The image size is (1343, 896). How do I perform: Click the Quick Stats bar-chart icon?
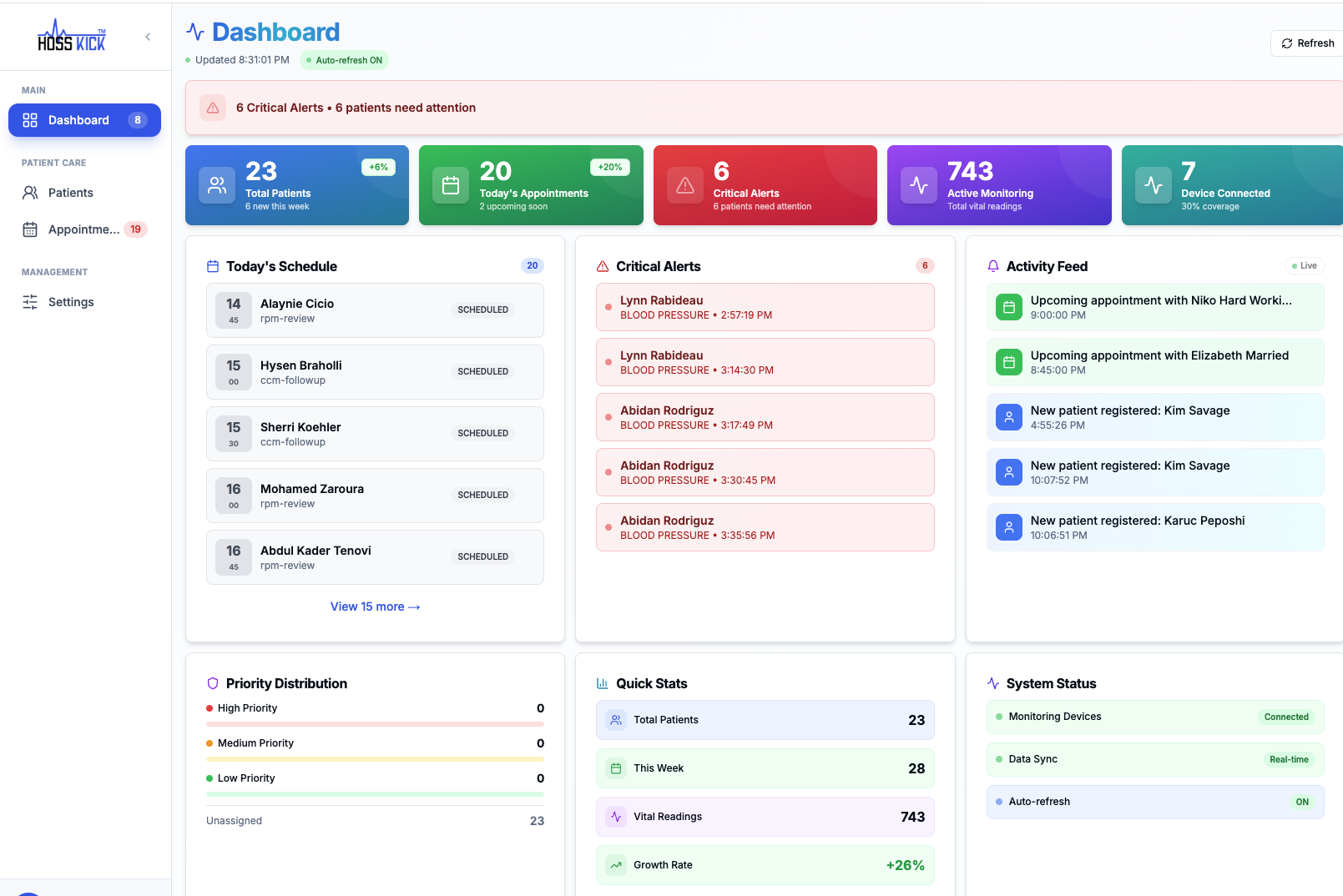pyautogui.click(x=603, y=683)
